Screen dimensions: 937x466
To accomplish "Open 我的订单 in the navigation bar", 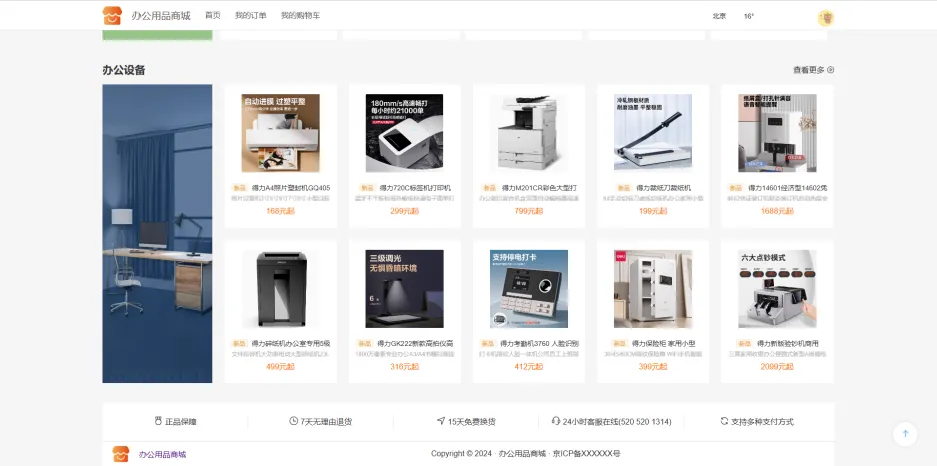I will tap(250, 16).
